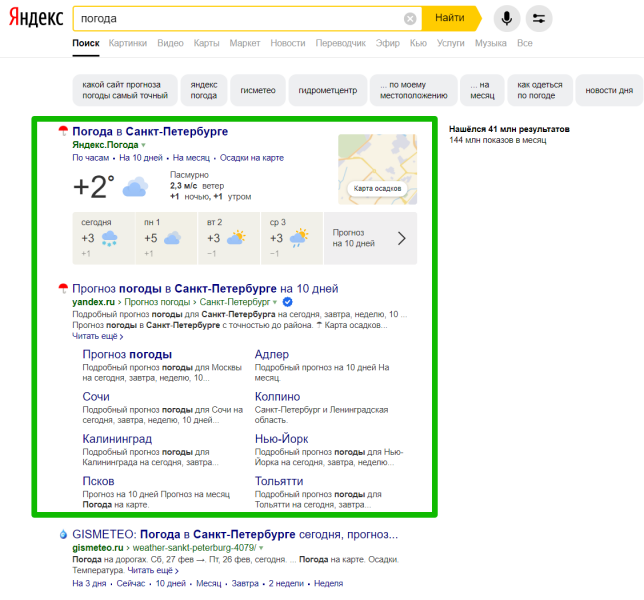This screenshot has width=644, height=600.
Task: Open the Осадки на карте link
Action: point(252,158)
